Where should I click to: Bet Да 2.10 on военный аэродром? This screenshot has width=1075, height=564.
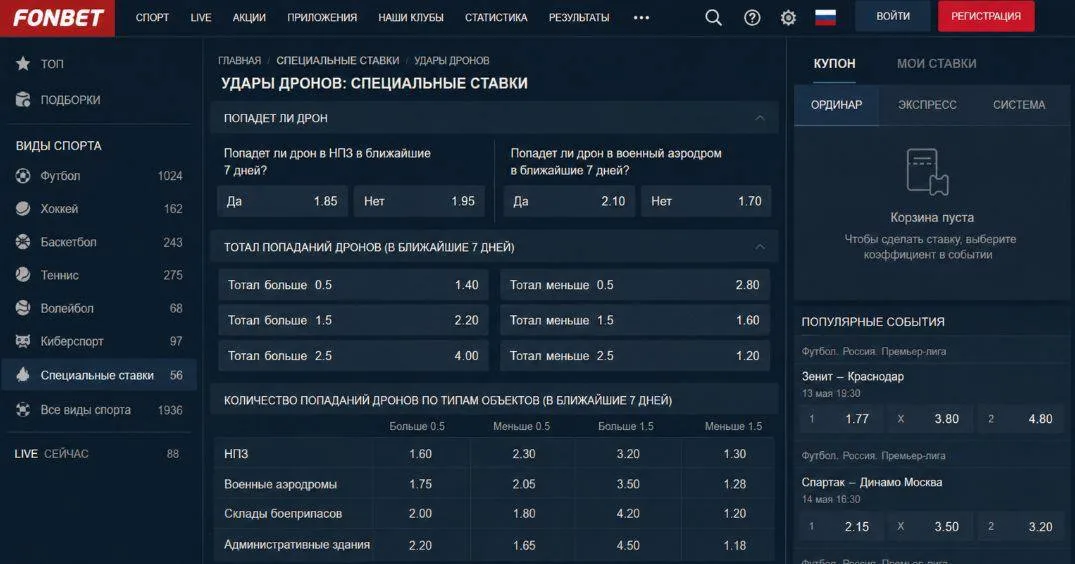(569, 201)
